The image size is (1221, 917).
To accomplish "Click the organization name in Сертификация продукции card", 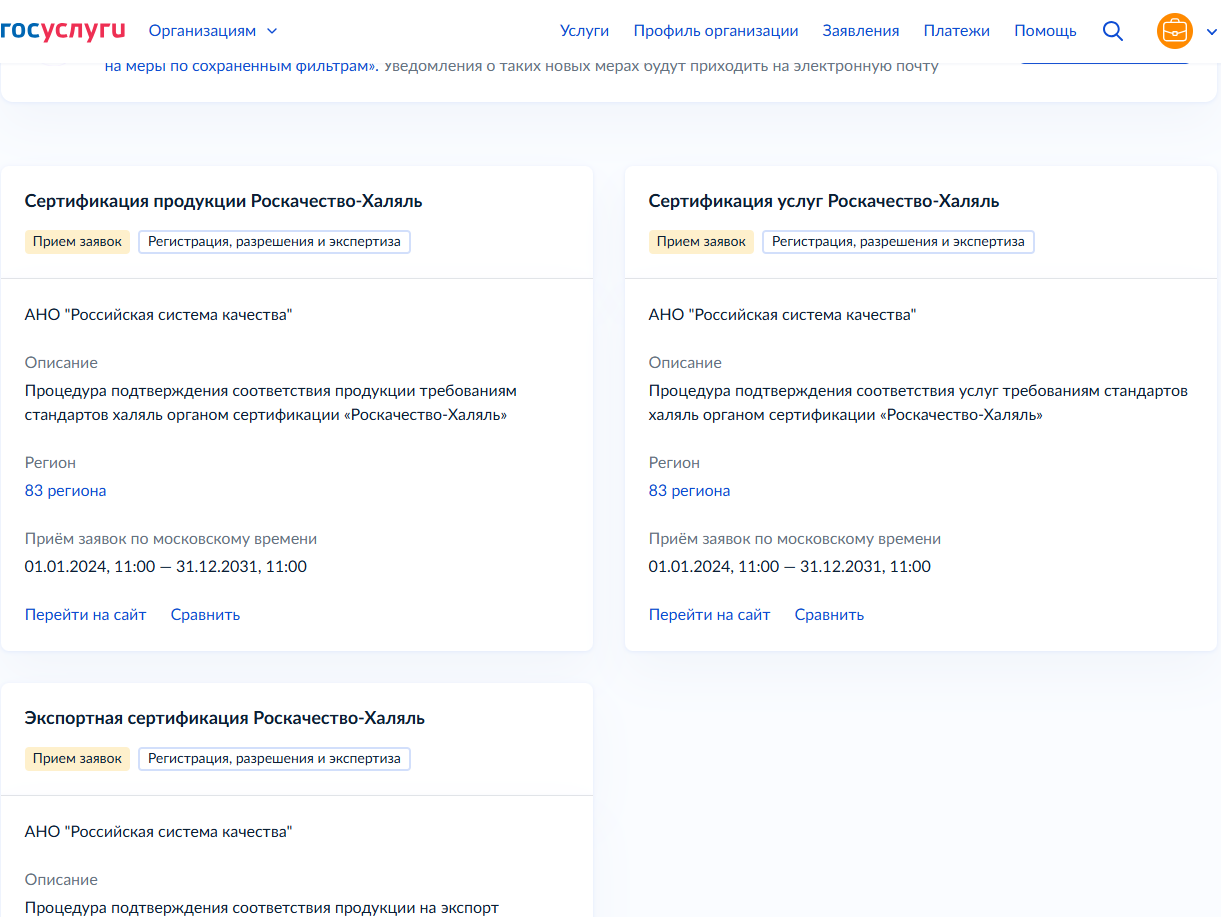I will [x=158, y=315].
